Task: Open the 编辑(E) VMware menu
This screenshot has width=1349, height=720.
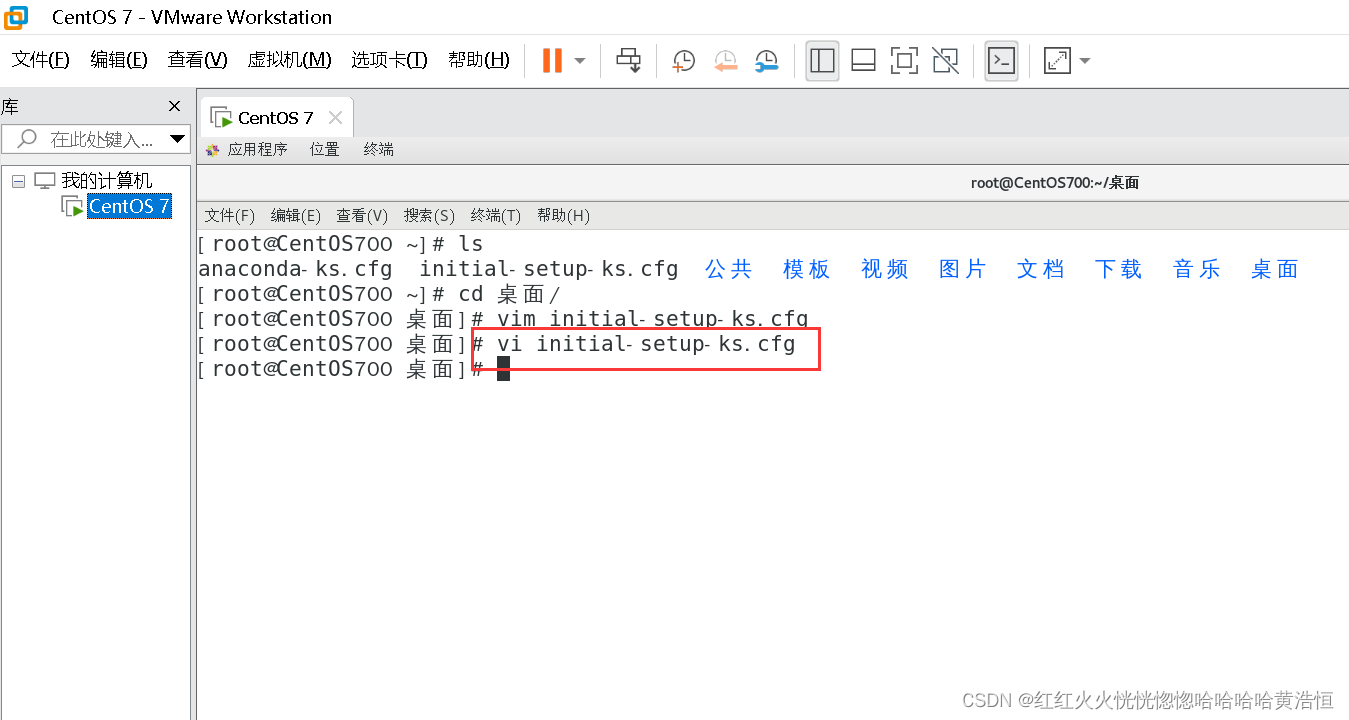Action: coord(119,60)
